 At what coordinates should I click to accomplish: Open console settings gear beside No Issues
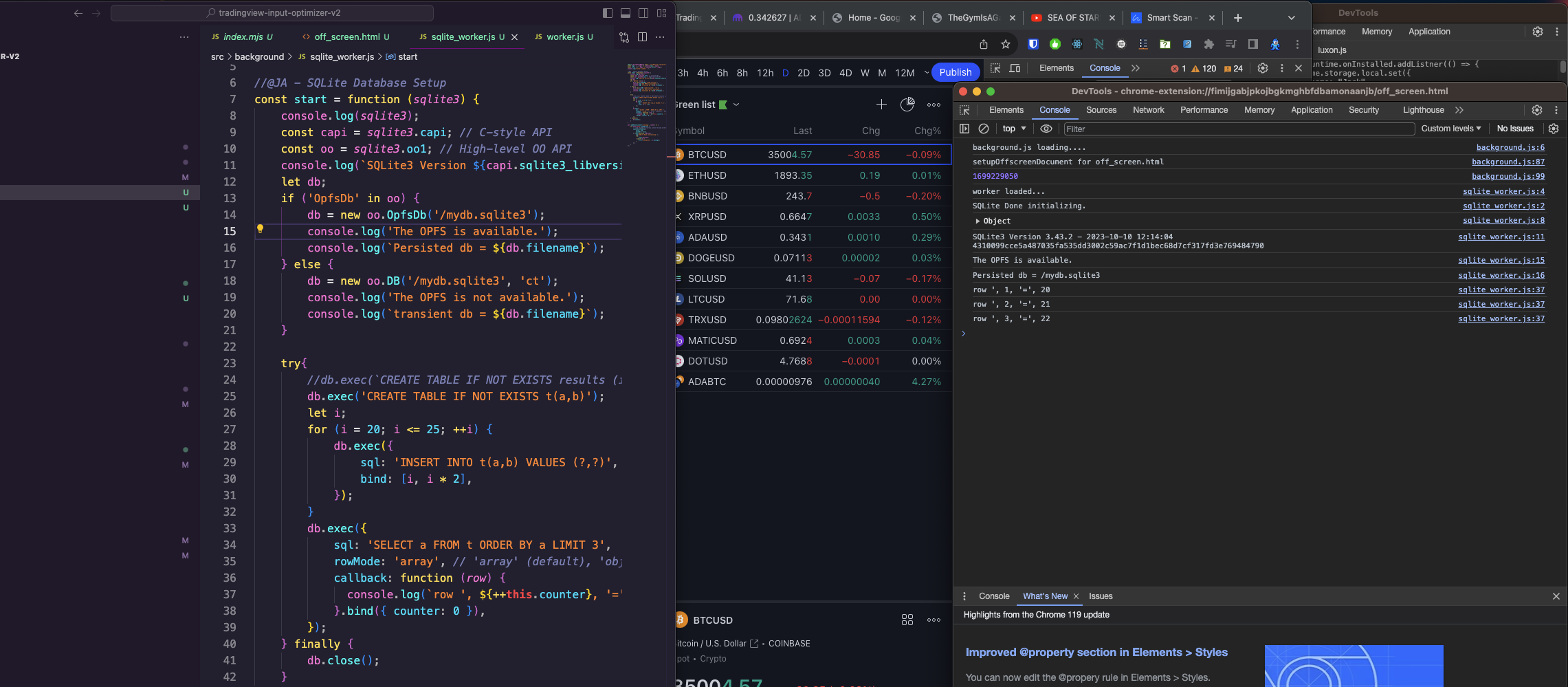[x=1554, y=129]
